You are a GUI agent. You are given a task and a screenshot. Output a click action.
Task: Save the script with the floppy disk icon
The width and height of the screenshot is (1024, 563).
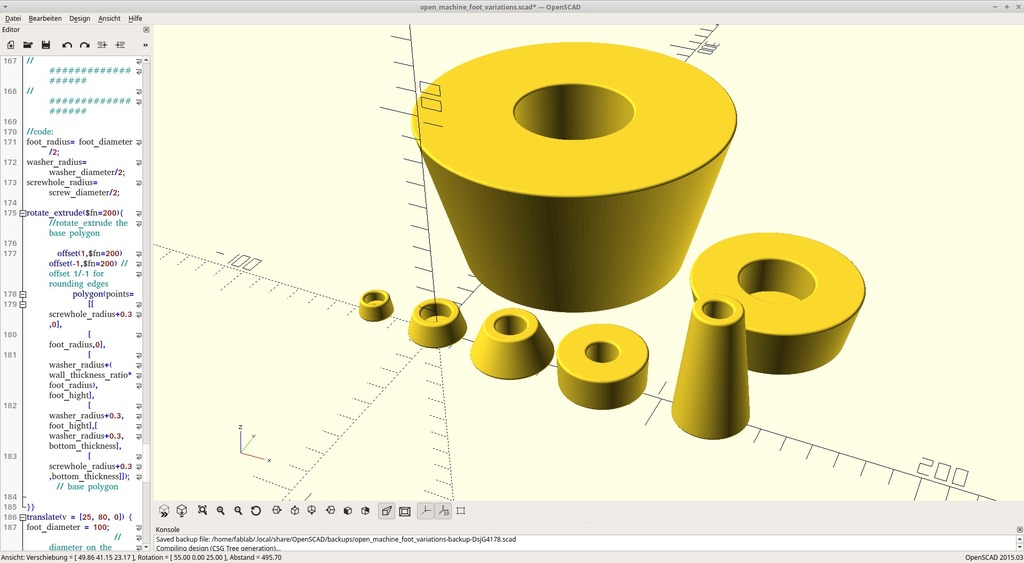coord(46,45)
